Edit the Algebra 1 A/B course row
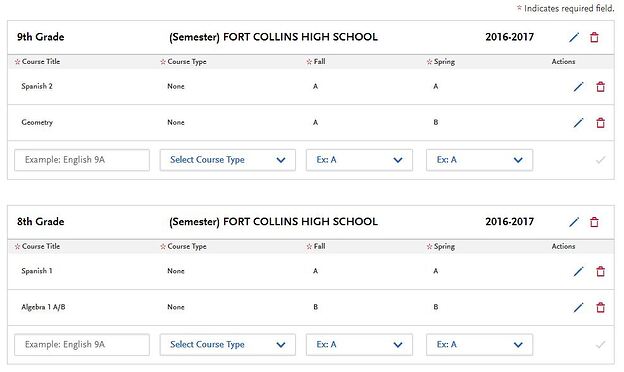 [578, 308]
